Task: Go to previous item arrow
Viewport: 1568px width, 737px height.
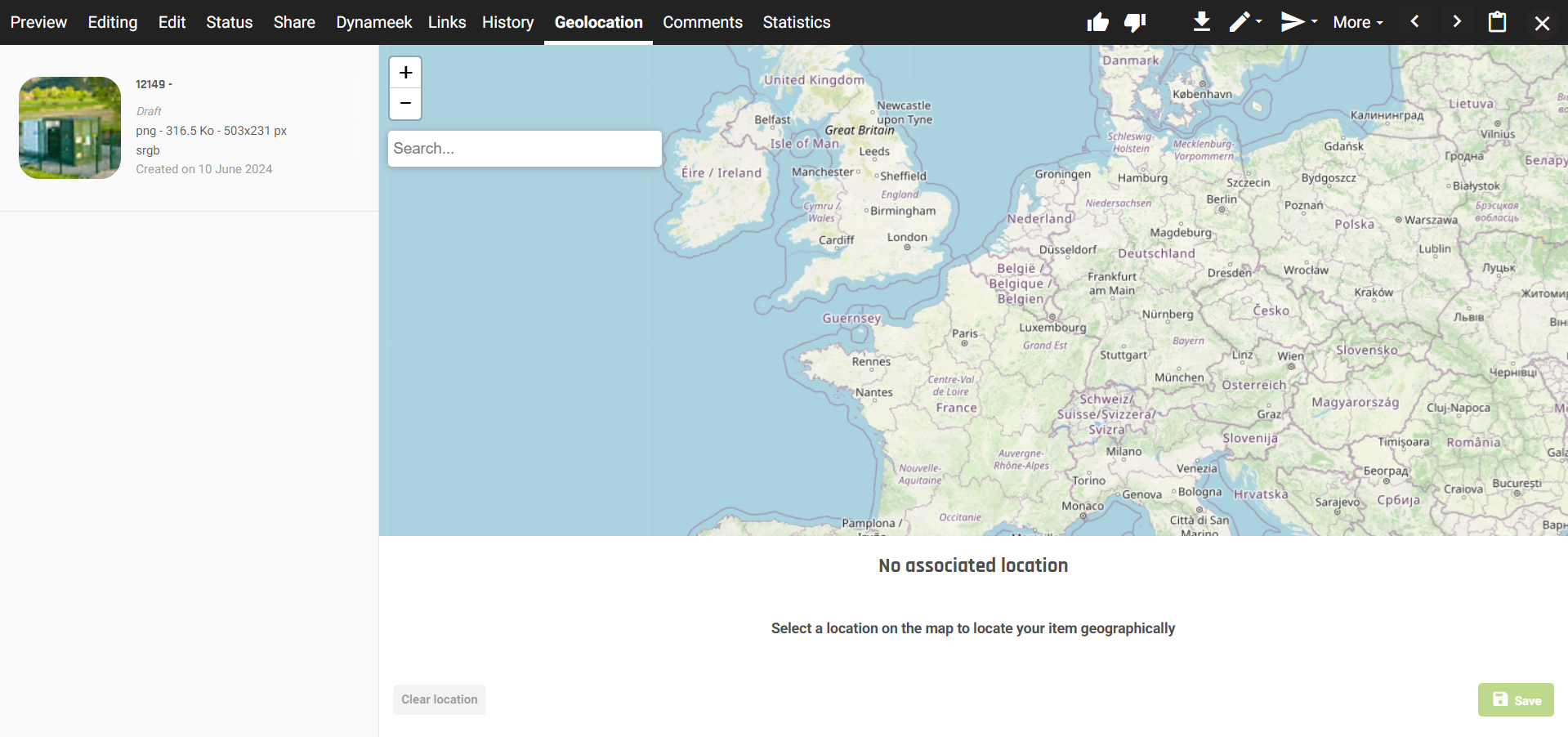Action: [1415, 22]
